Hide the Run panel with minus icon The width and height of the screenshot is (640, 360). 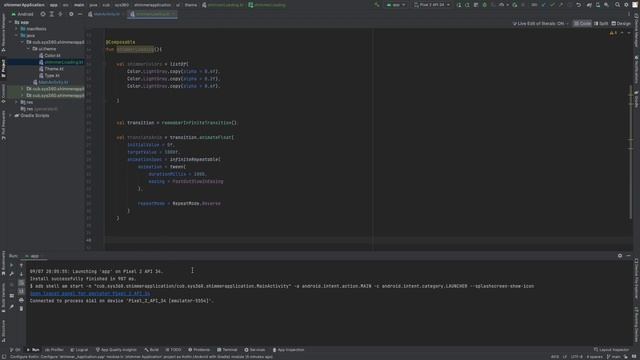click(628, 256)
